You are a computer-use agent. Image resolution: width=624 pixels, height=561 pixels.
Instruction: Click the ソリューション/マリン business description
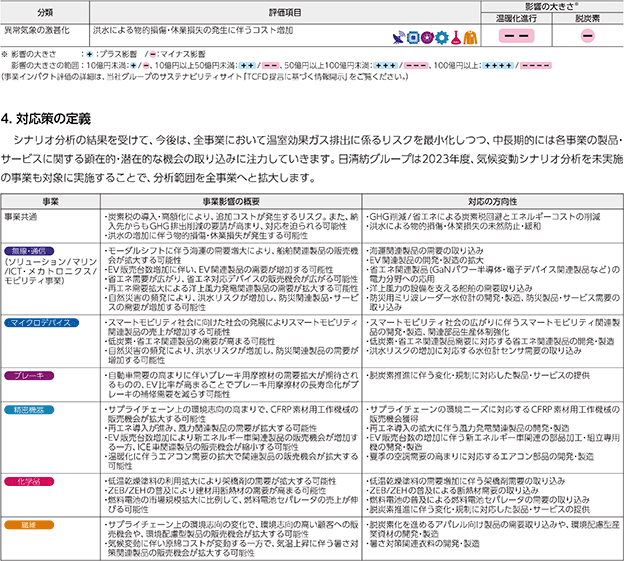51,271
